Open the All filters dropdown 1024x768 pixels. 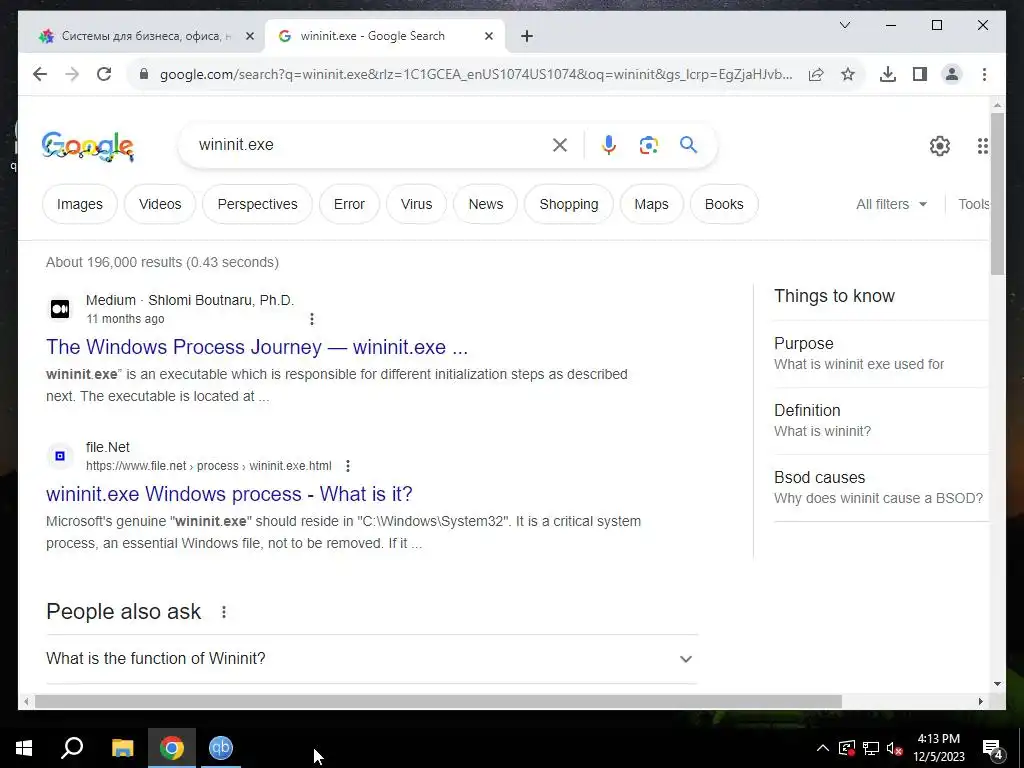click(x=891, y=204)
